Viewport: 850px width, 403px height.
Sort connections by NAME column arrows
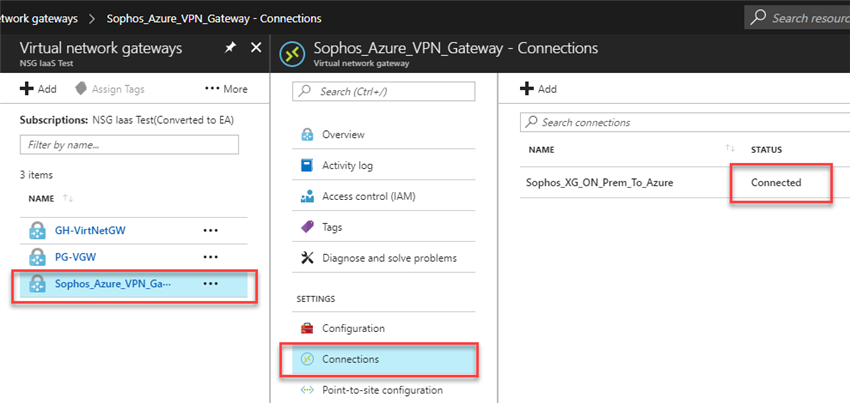tap(730, 149)
